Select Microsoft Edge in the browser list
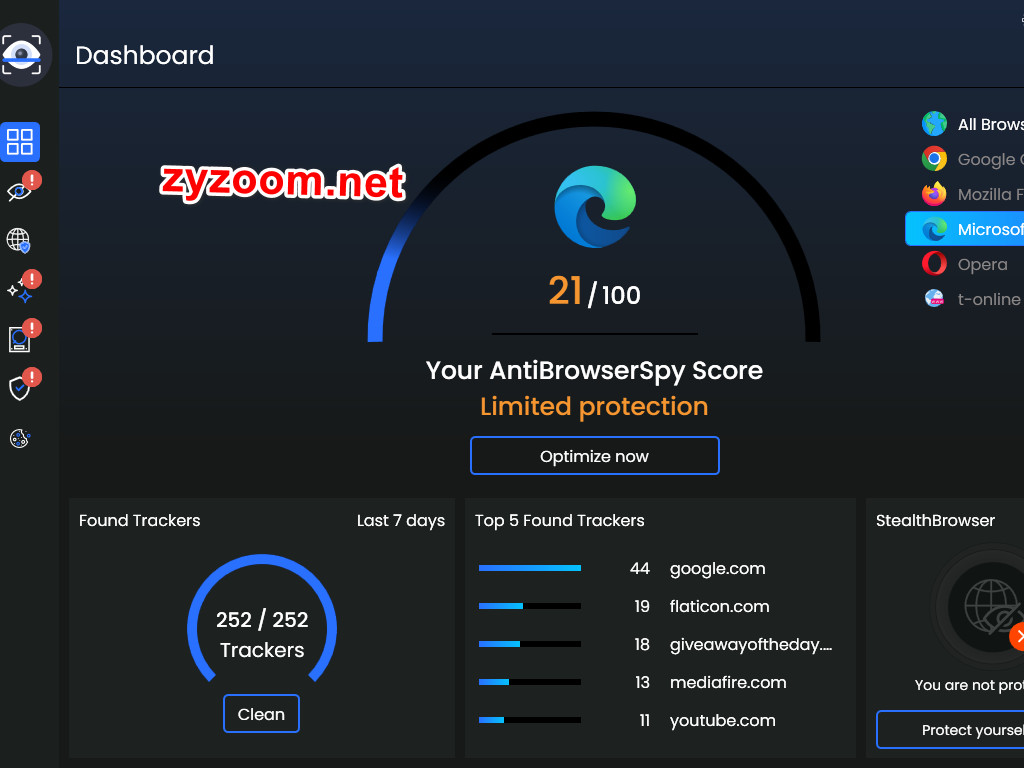Viewport: 1024px width, 768px height. pyautogui.click(x=965, y=229)
